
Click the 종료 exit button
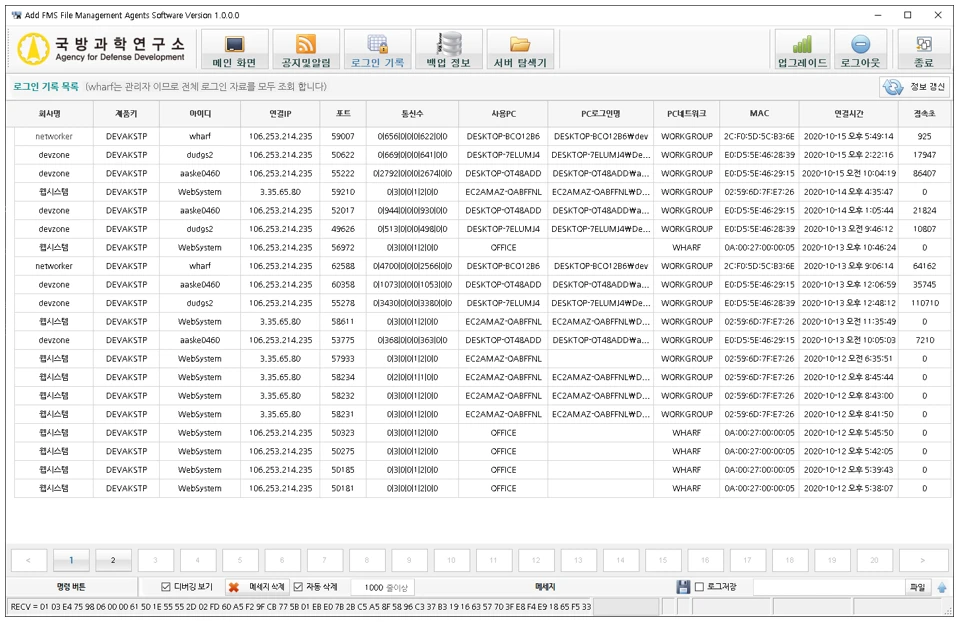(923, 49)
